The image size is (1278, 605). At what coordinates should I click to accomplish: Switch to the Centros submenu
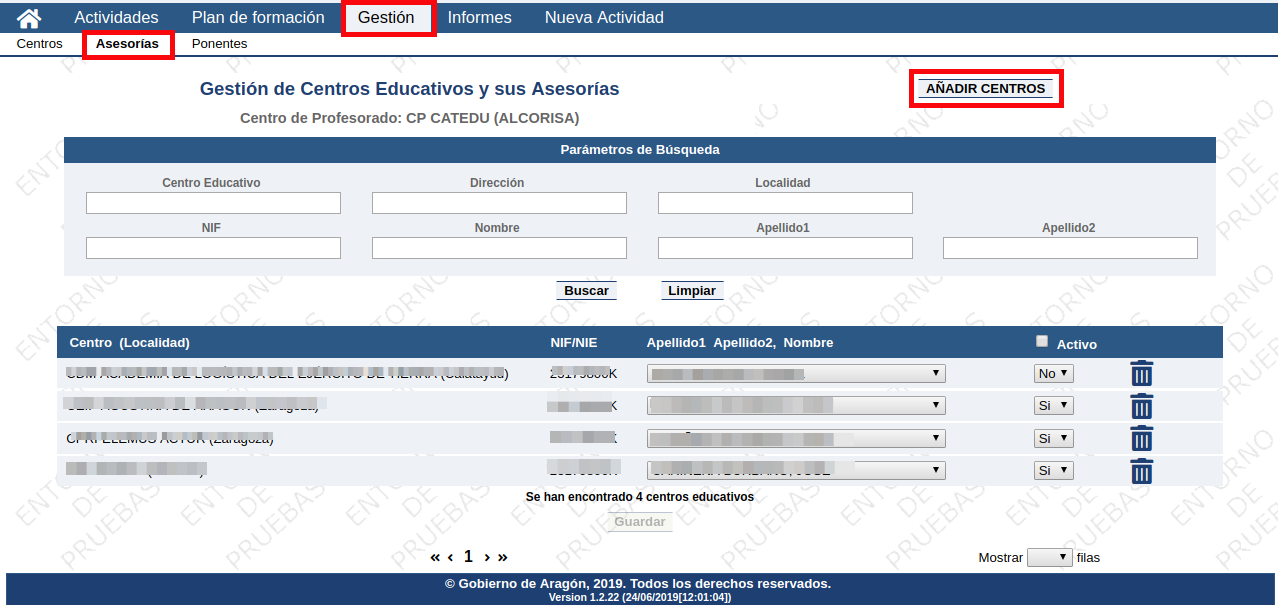40,44
